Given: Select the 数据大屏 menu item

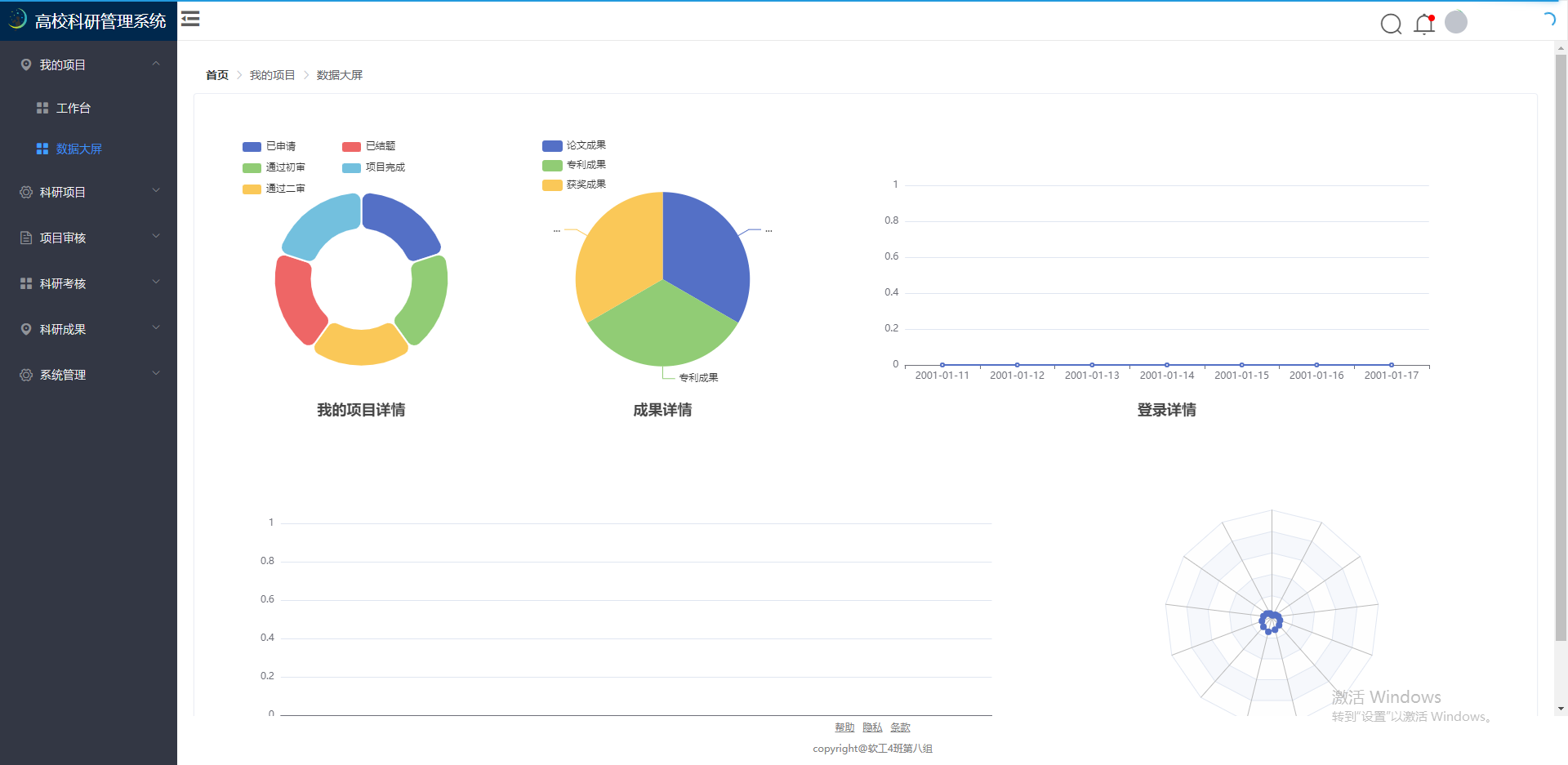Looking at the screenshot, I should (x=88, y=149).
